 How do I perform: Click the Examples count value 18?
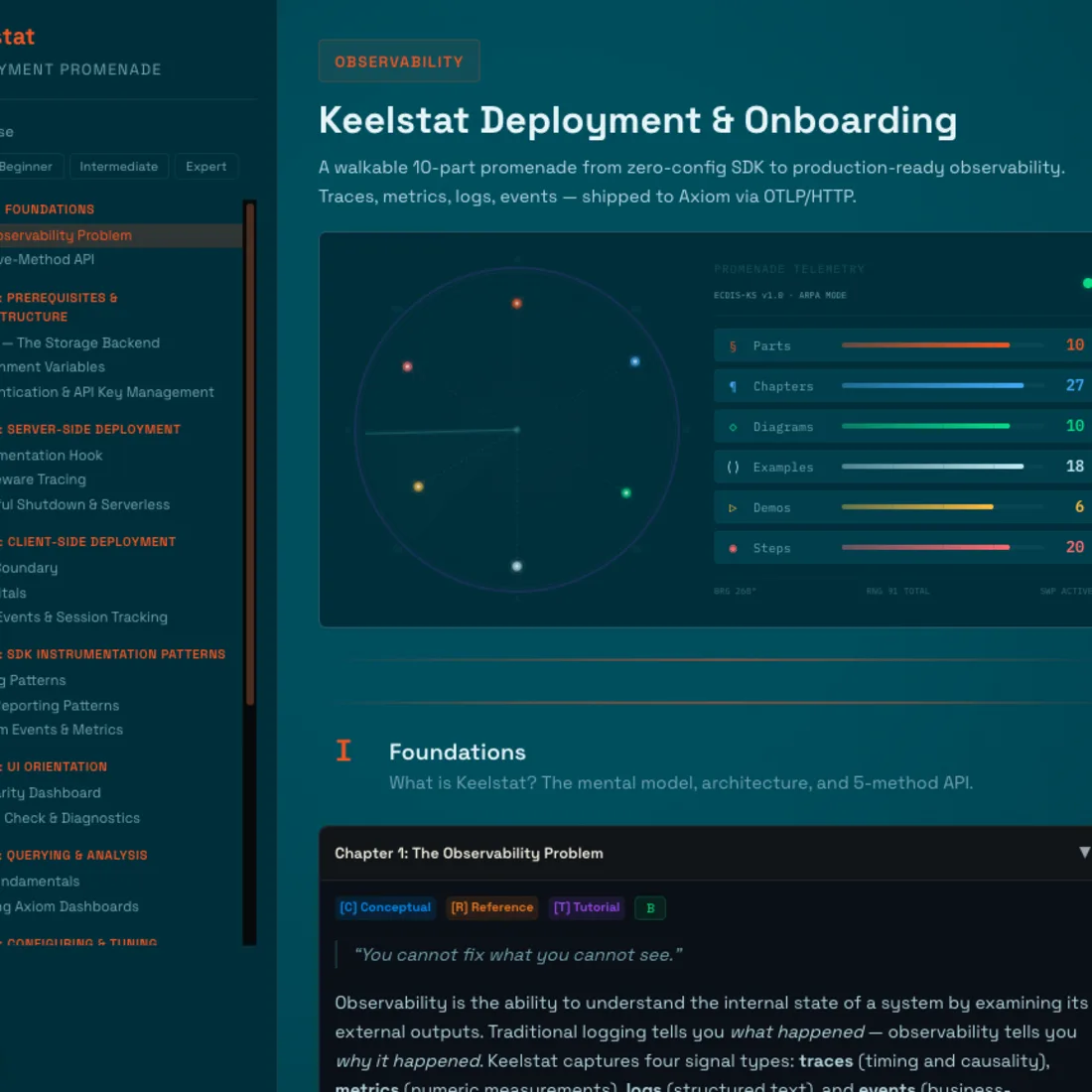pyautogui.click(x=1074, y=466)
